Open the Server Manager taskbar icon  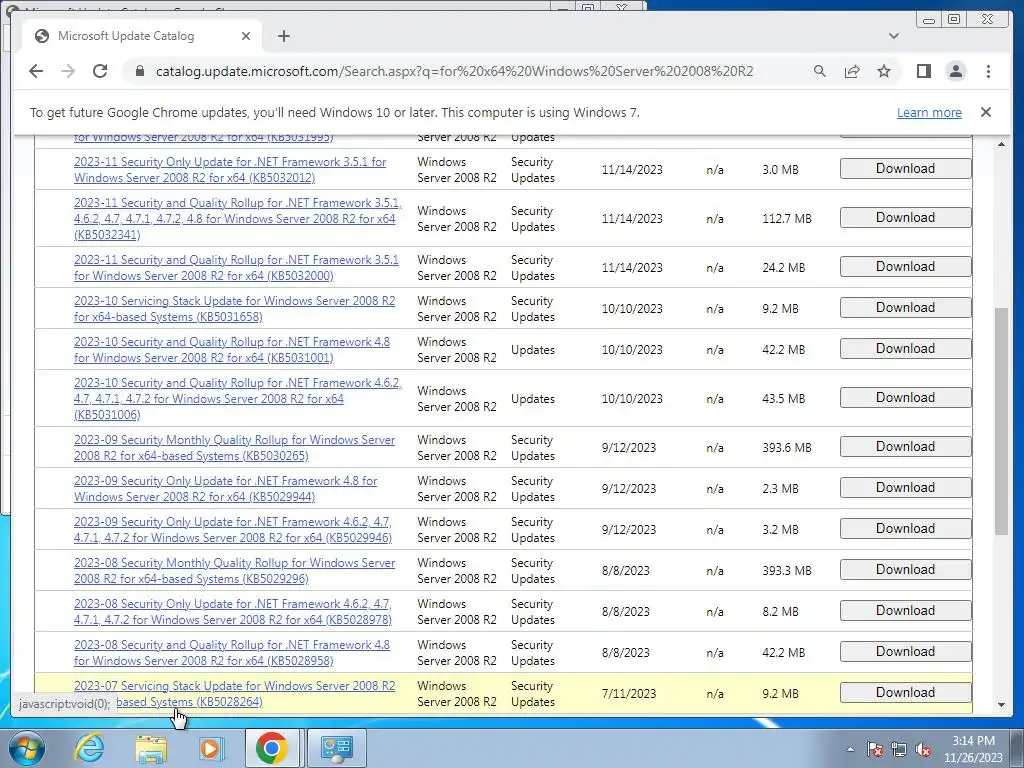(x=336, y=748)
